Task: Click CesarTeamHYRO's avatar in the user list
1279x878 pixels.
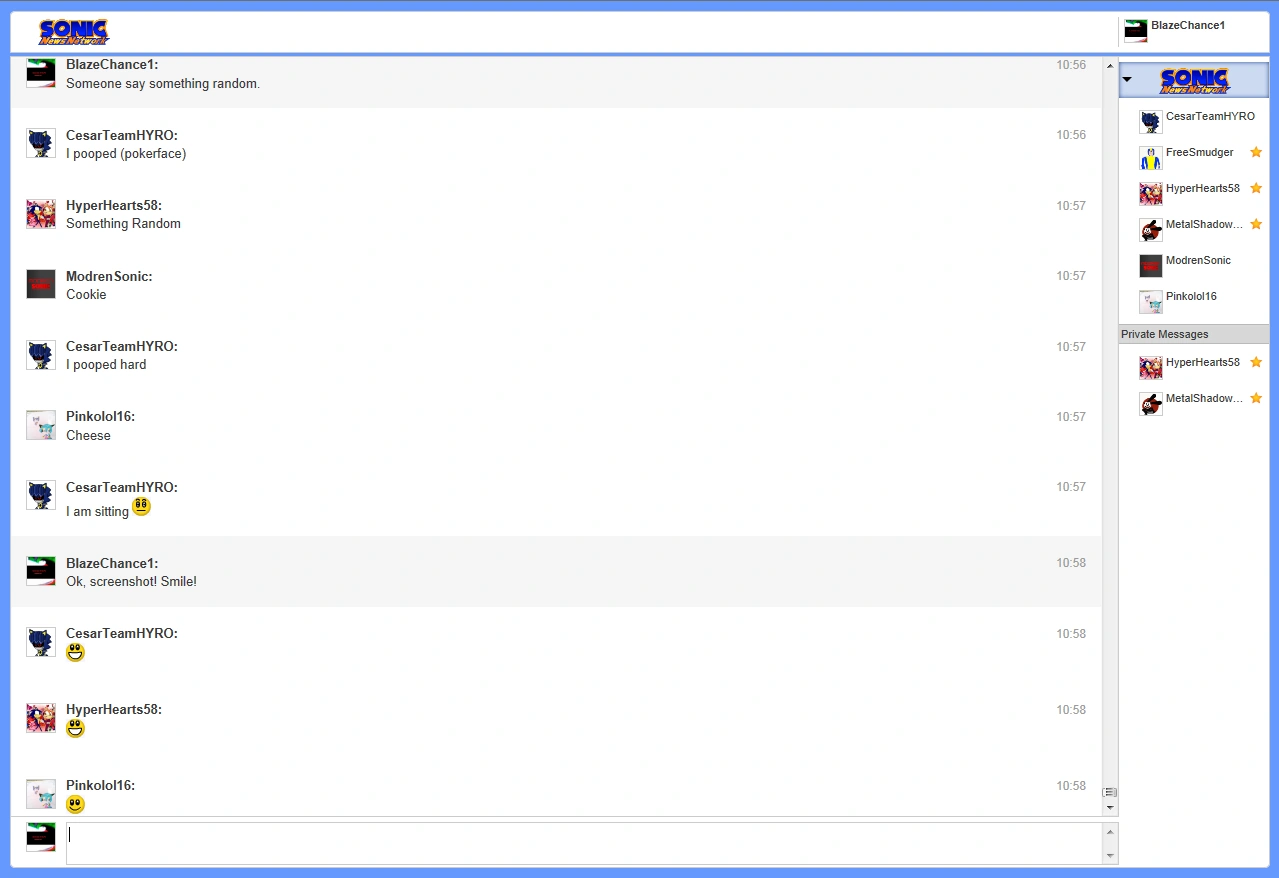Action: click(x=1150, y=122)
